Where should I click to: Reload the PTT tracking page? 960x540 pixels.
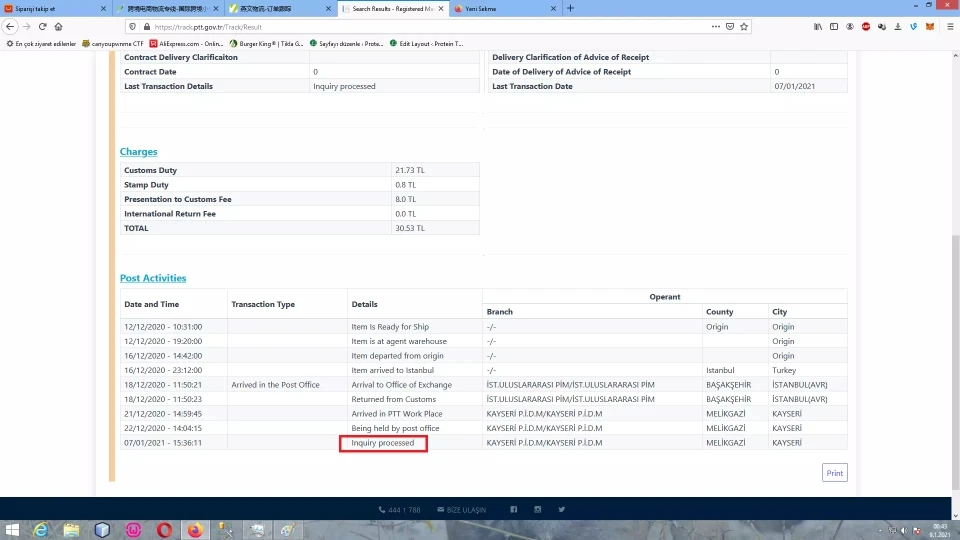coord(42,26)
